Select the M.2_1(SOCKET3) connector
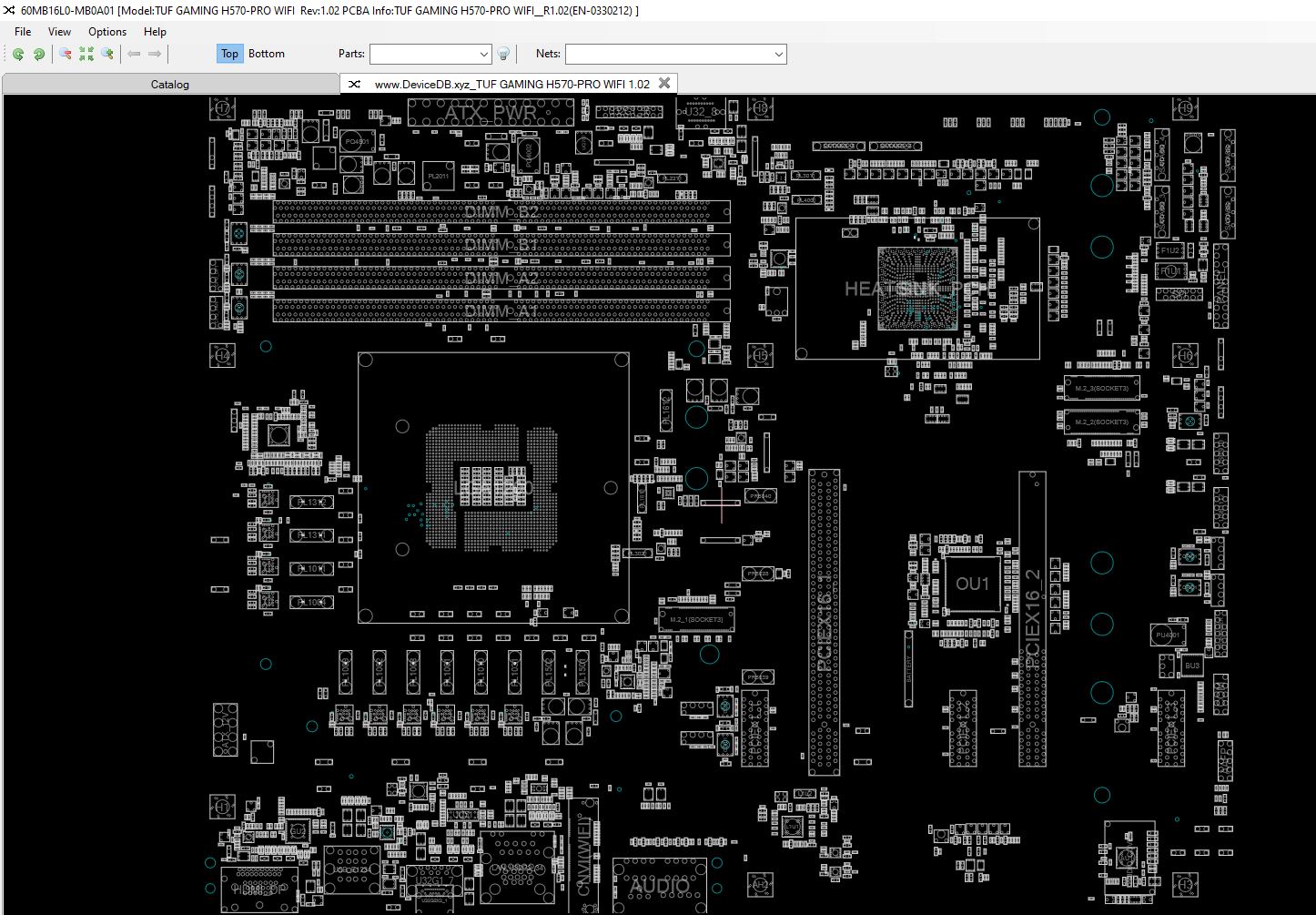Screen dimensions: 1316x915 [696, 620]
